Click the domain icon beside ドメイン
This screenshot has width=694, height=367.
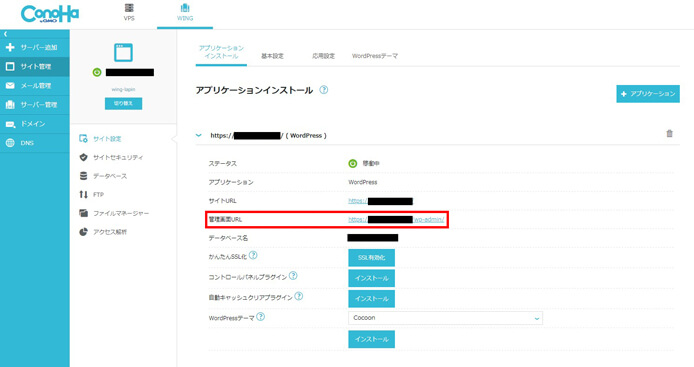tap(10, 124)
